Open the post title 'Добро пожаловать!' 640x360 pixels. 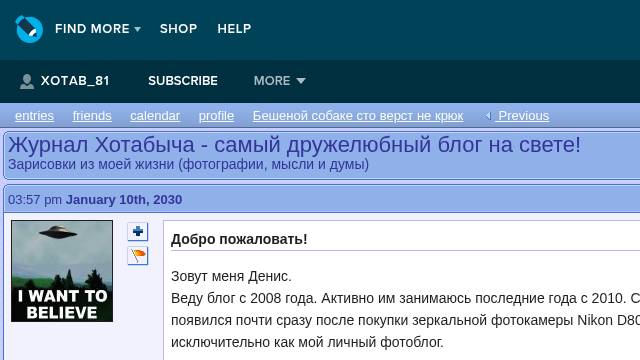click(239, 239)
